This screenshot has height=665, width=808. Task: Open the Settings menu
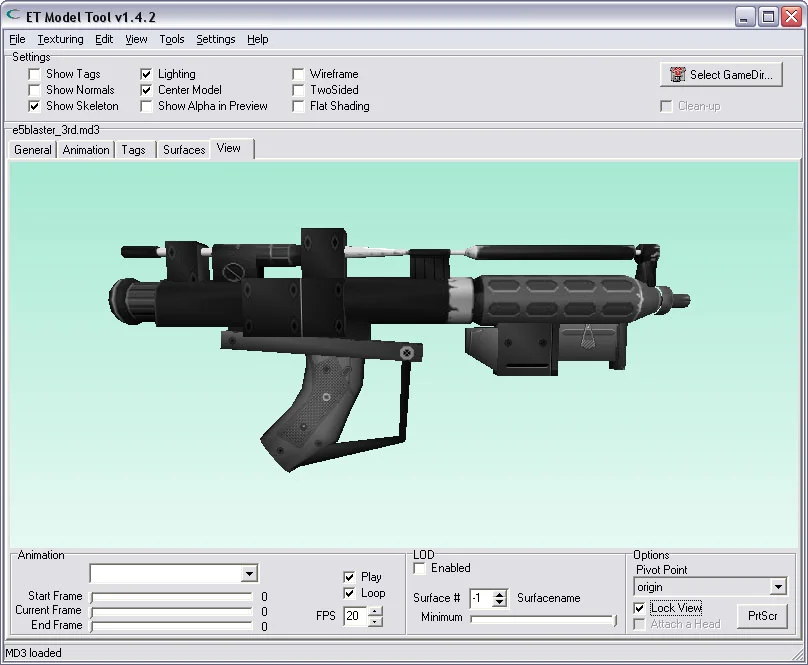pos(215,39)
